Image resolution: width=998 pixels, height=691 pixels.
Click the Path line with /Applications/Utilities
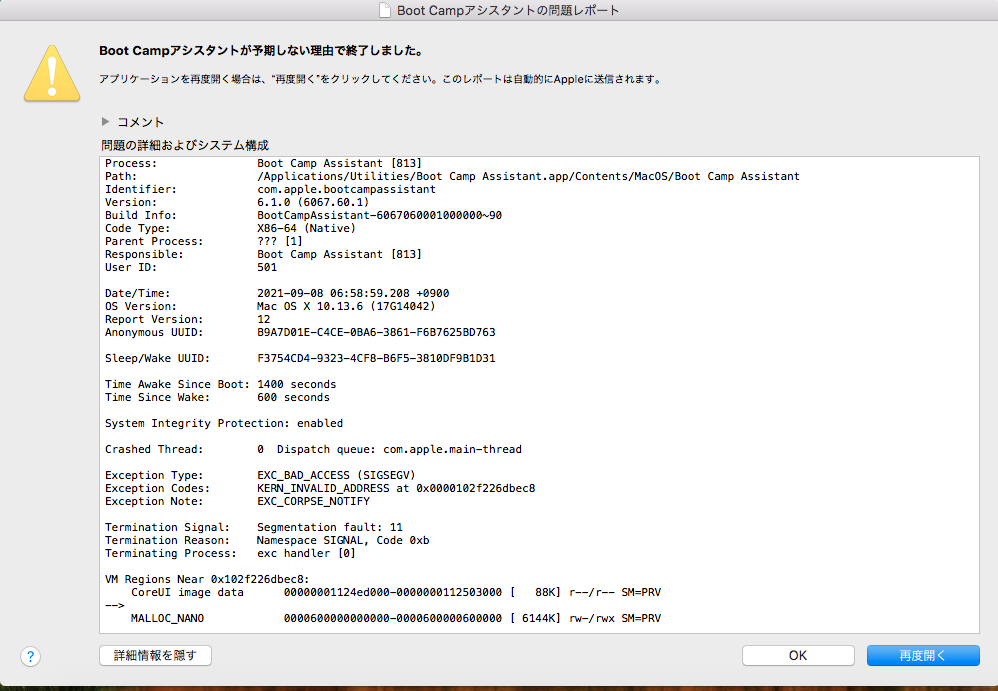(x=453, y=176)
